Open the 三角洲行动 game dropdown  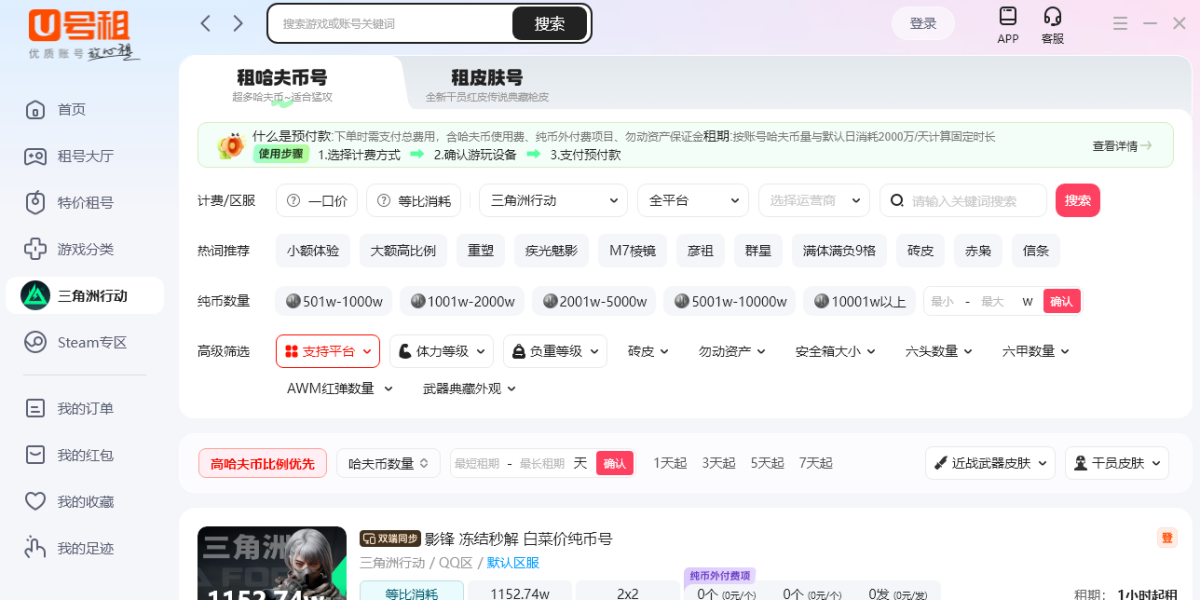point(553,200)
